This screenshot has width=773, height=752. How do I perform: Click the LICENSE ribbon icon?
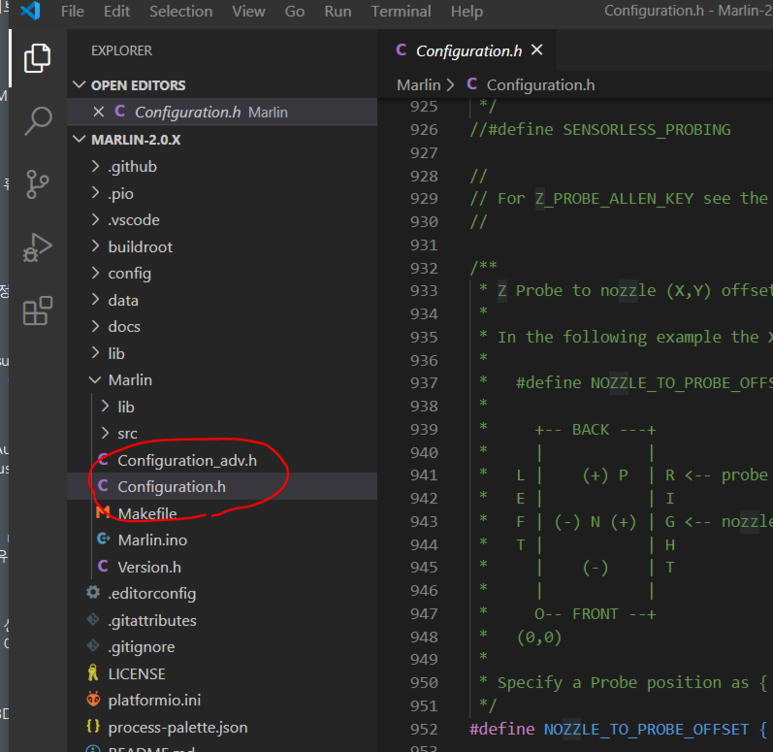tap(93, 673)
